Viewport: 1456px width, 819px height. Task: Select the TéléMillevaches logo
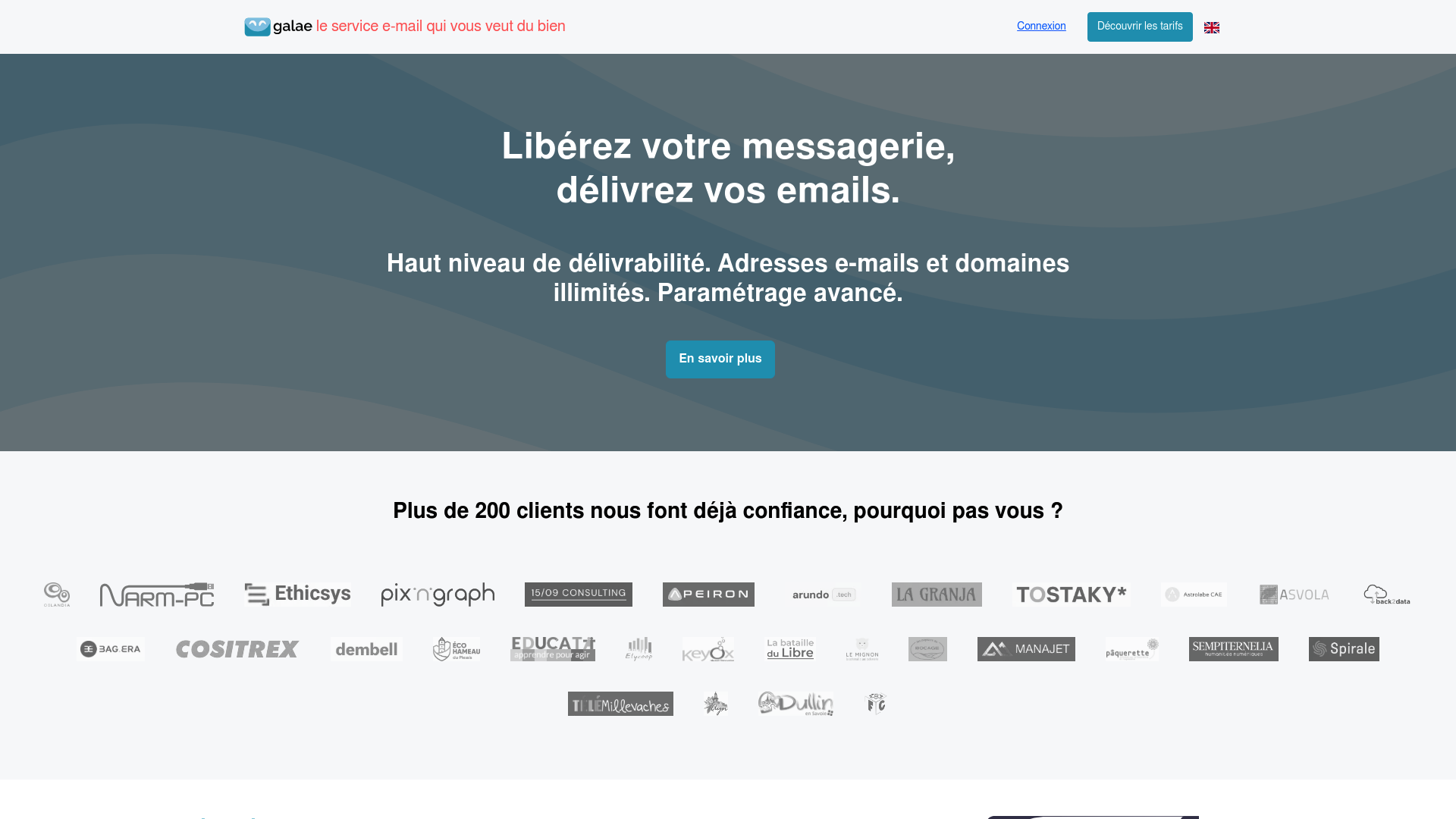(x=620, y=704)
